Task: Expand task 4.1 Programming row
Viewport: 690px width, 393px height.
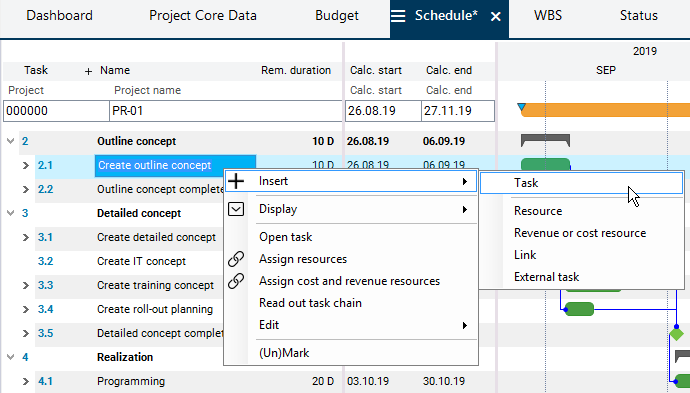Action: click(26, 381)
